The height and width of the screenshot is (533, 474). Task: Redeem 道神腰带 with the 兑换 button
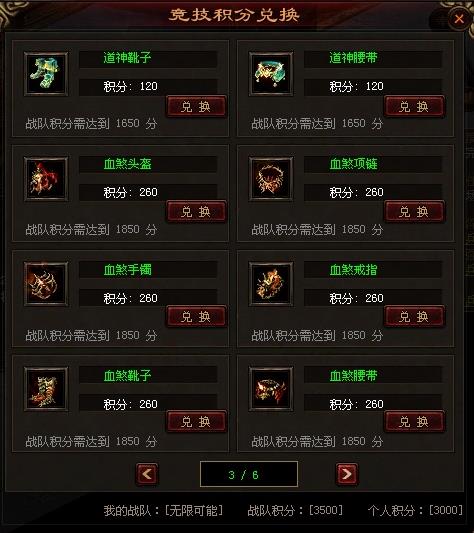tap(414, 107)
